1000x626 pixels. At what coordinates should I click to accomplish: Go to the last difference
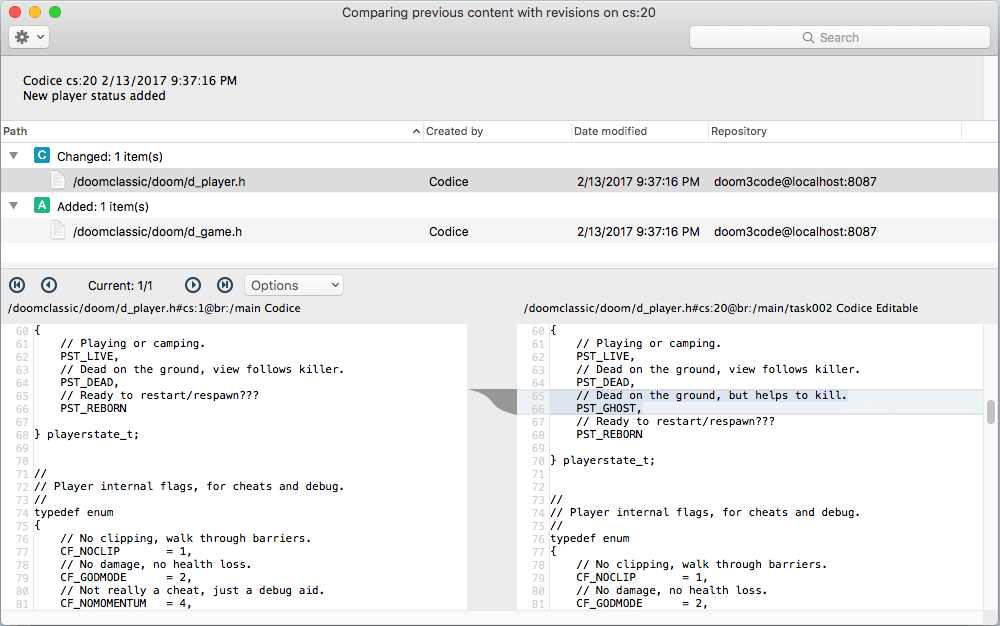[x=224, y=285]
